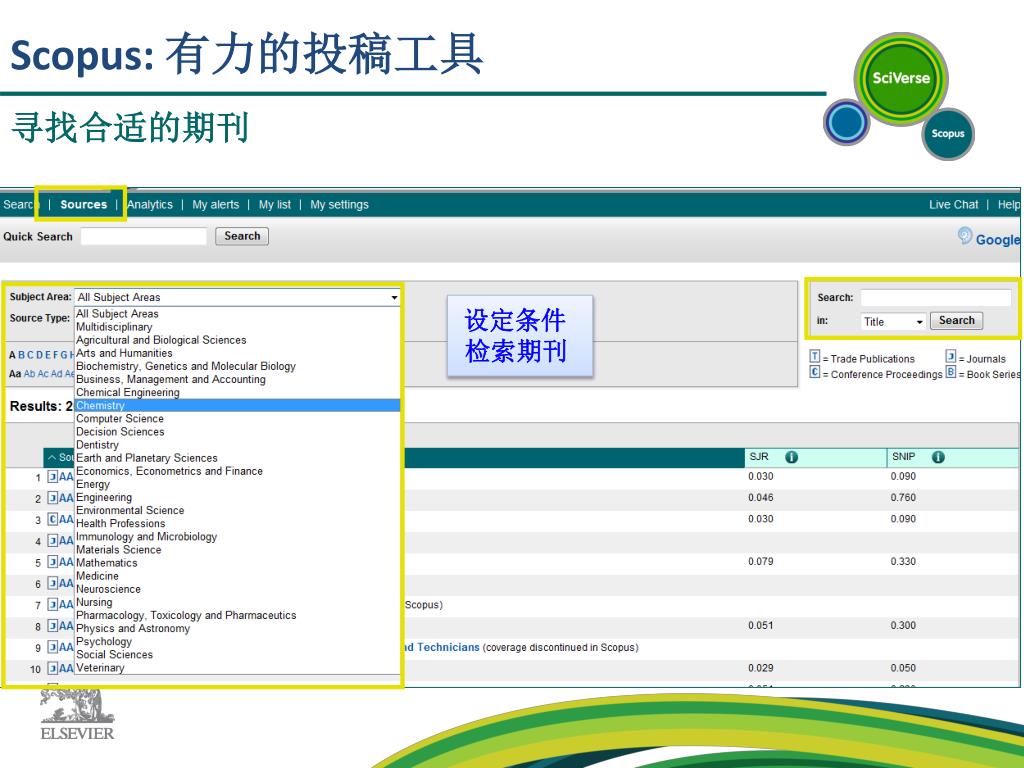Click the Conference Proceedings legend icon
This screenshot has width=1024, height=768.
point(814,372)
